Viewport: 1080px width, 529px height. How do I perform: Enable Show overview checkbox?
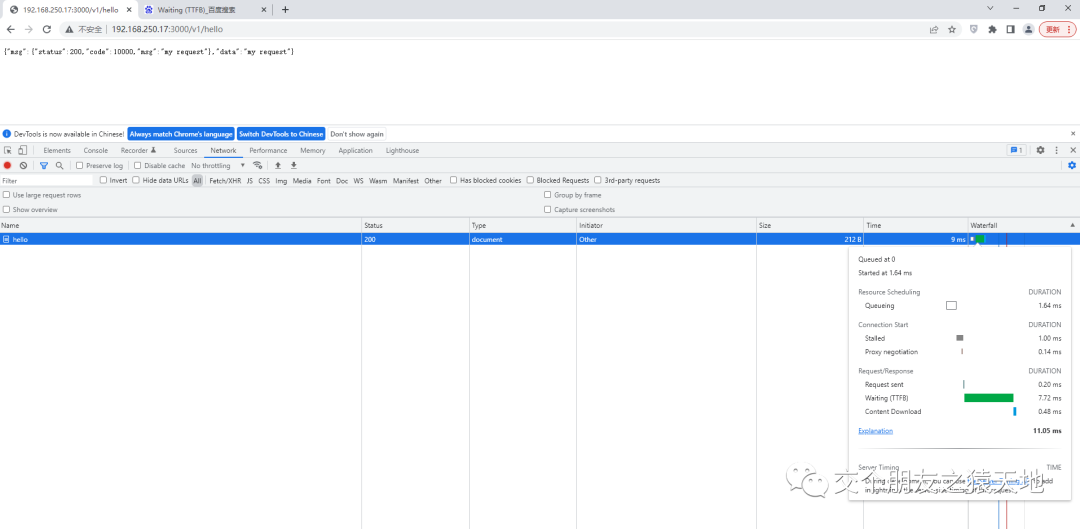pyautogui.click(x=6, y=209)
